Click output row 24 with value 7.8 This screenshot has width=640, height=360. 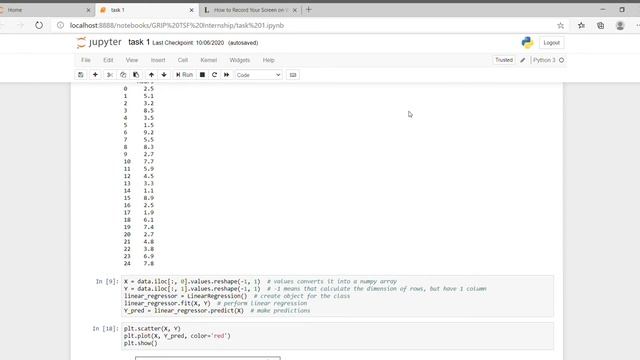click(x=139, y=264)
